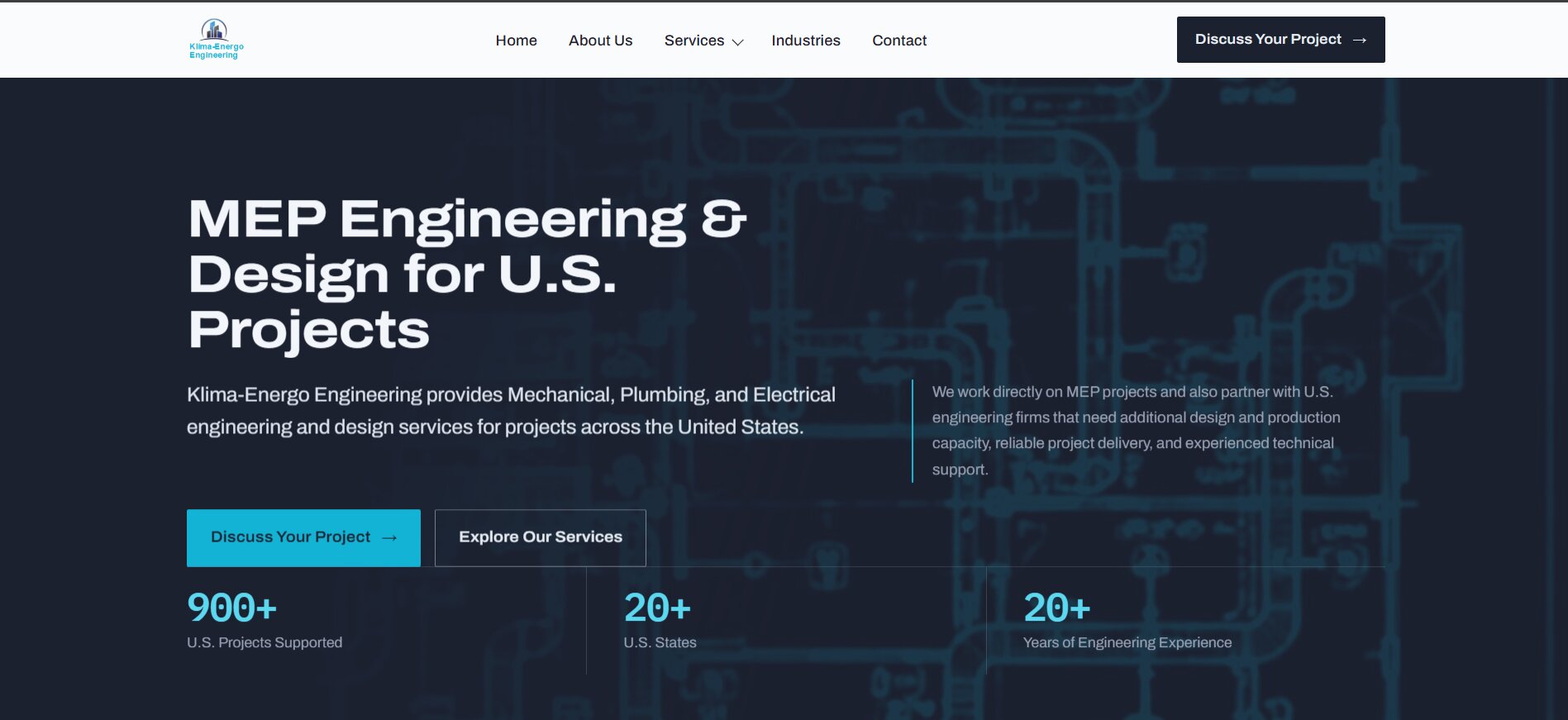The height and width of the screenshot is (720, 1568).
Task: Select the '900+' projects statistic
Action: 232,608
